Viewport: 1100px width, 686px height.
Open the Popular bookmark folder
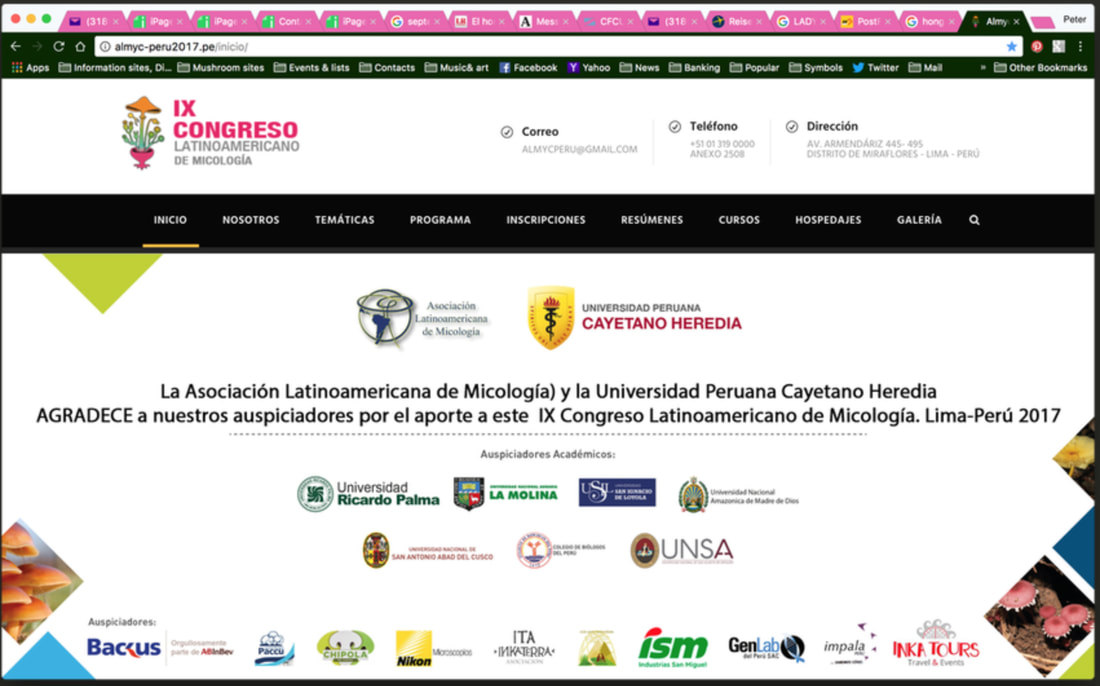pyautogui.click(x=754, y=67)
